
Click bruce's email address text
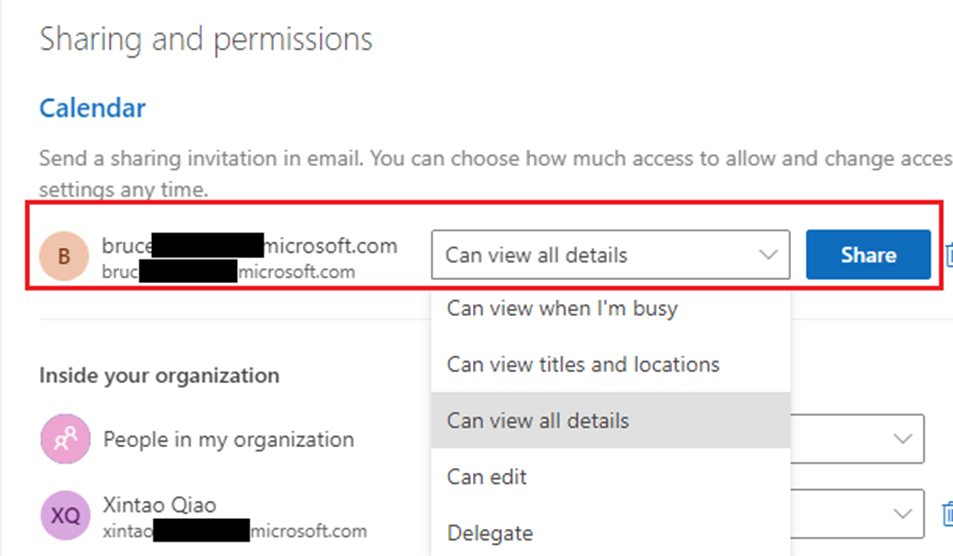click(x=249, y=245)
